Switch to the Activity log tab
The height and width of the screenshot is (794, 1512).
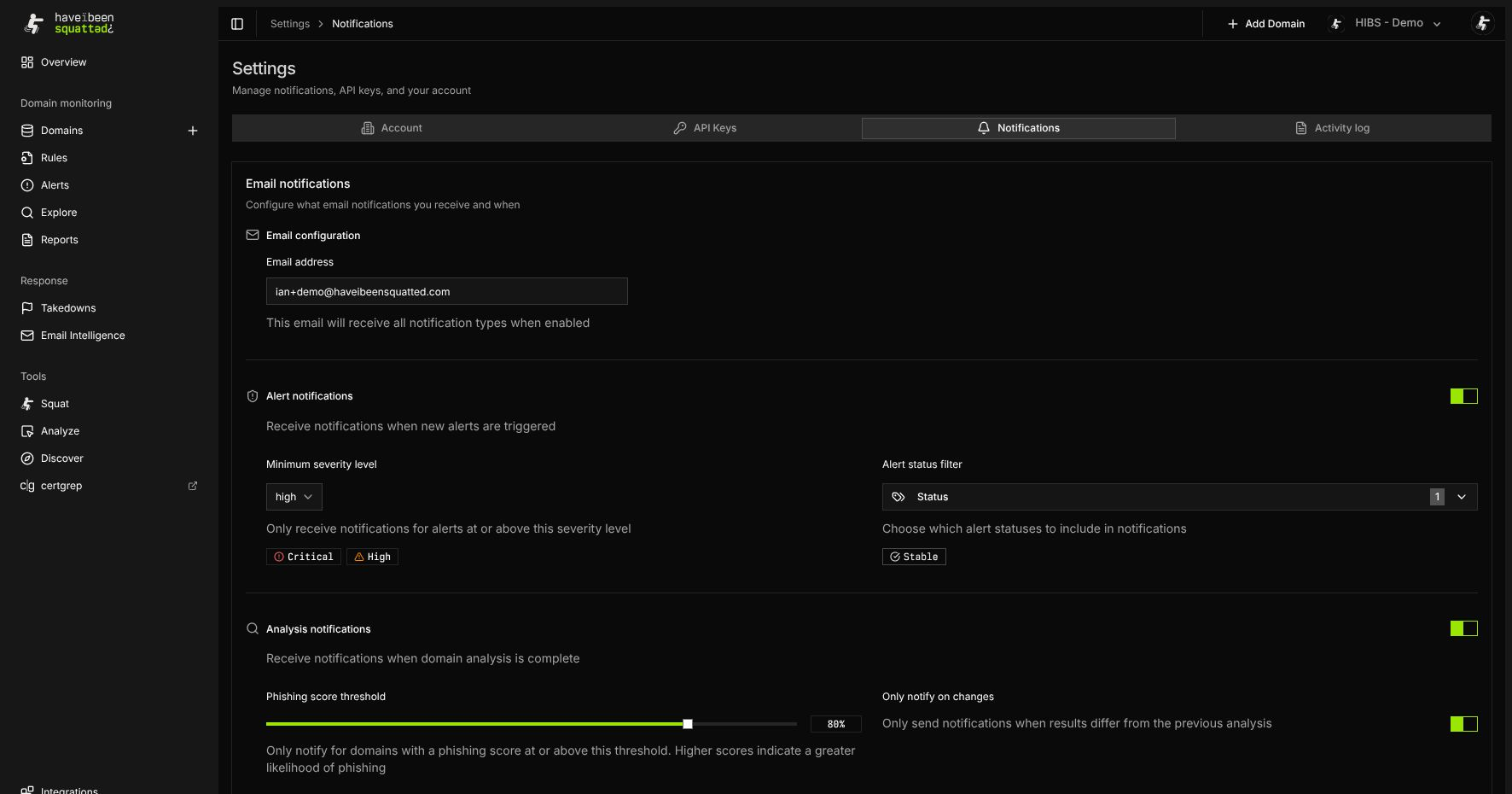(x=1333, y=128)
